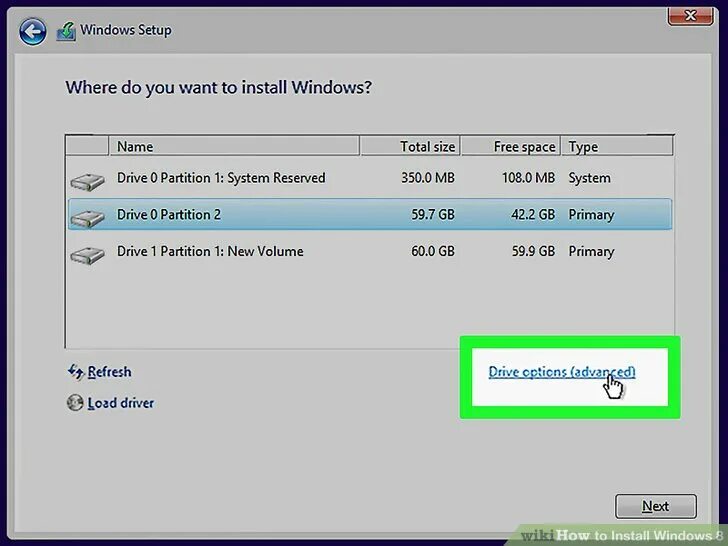
Task: Close the Windows Setup window
Action: click(690, 16)
